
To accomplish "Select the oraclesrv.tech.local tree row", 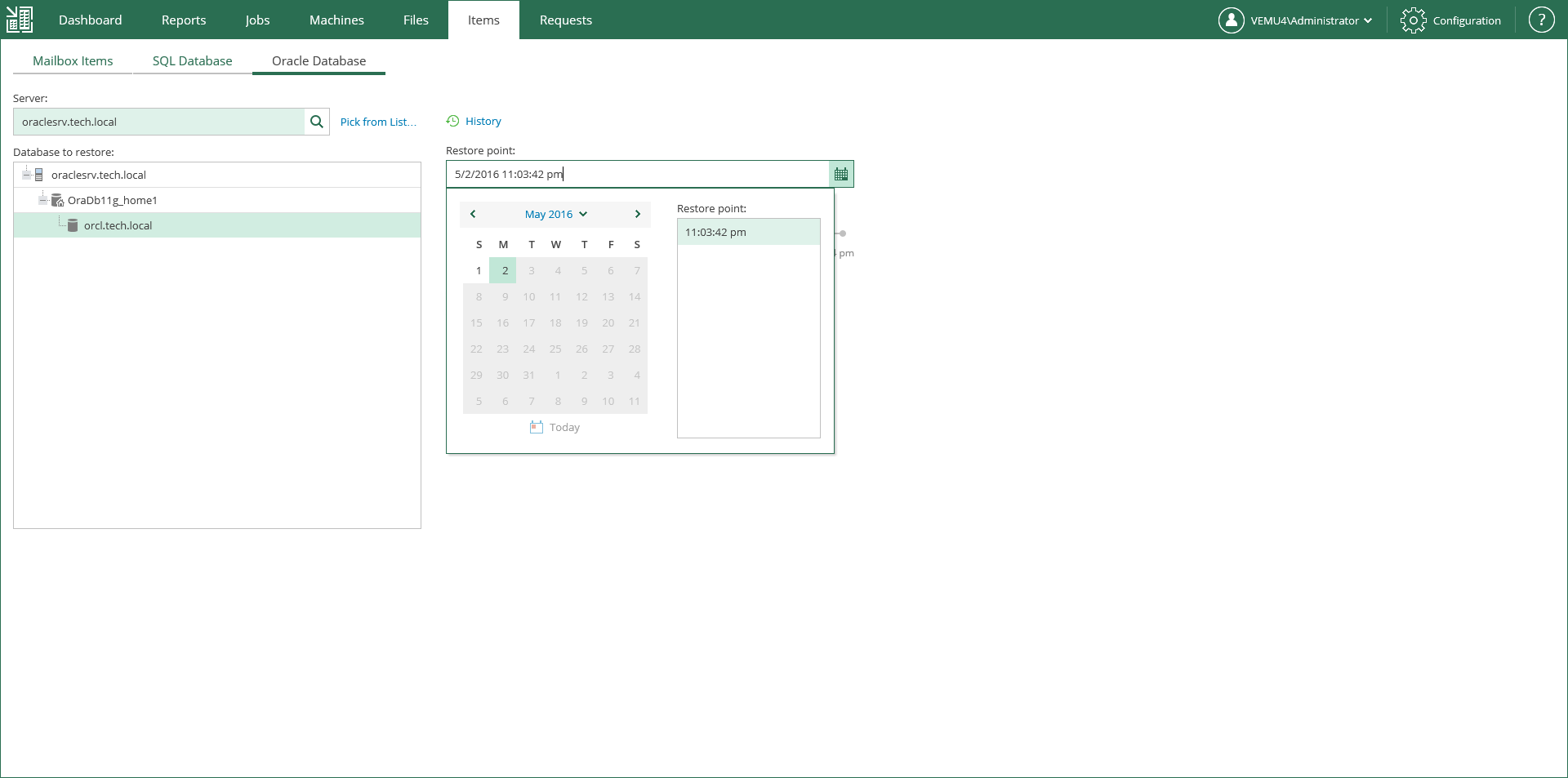I will [x=217, y=175].
